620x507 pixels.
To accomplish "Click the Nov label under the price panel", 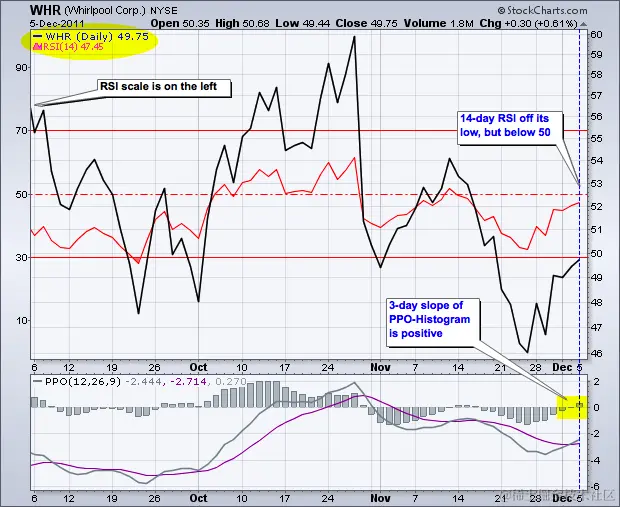I will tap(380, 367).
